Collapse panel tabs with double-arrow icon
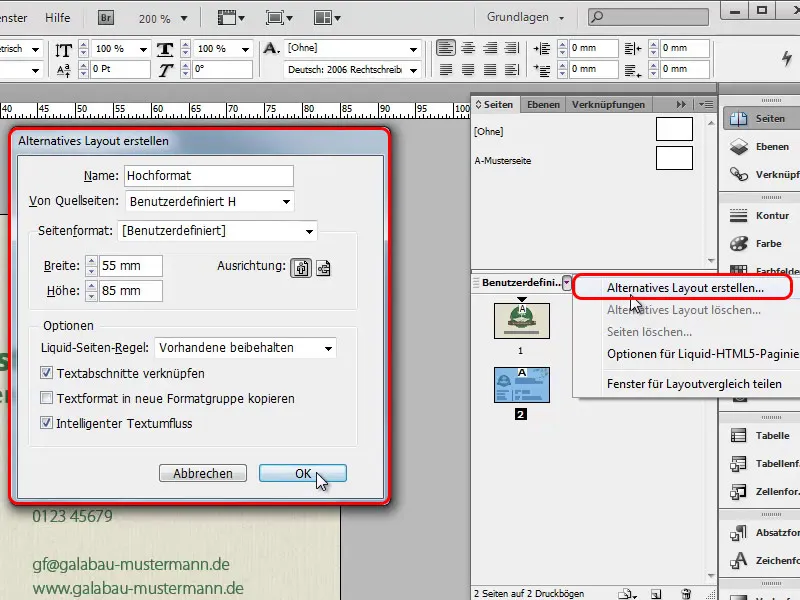 tap(681, 105)
